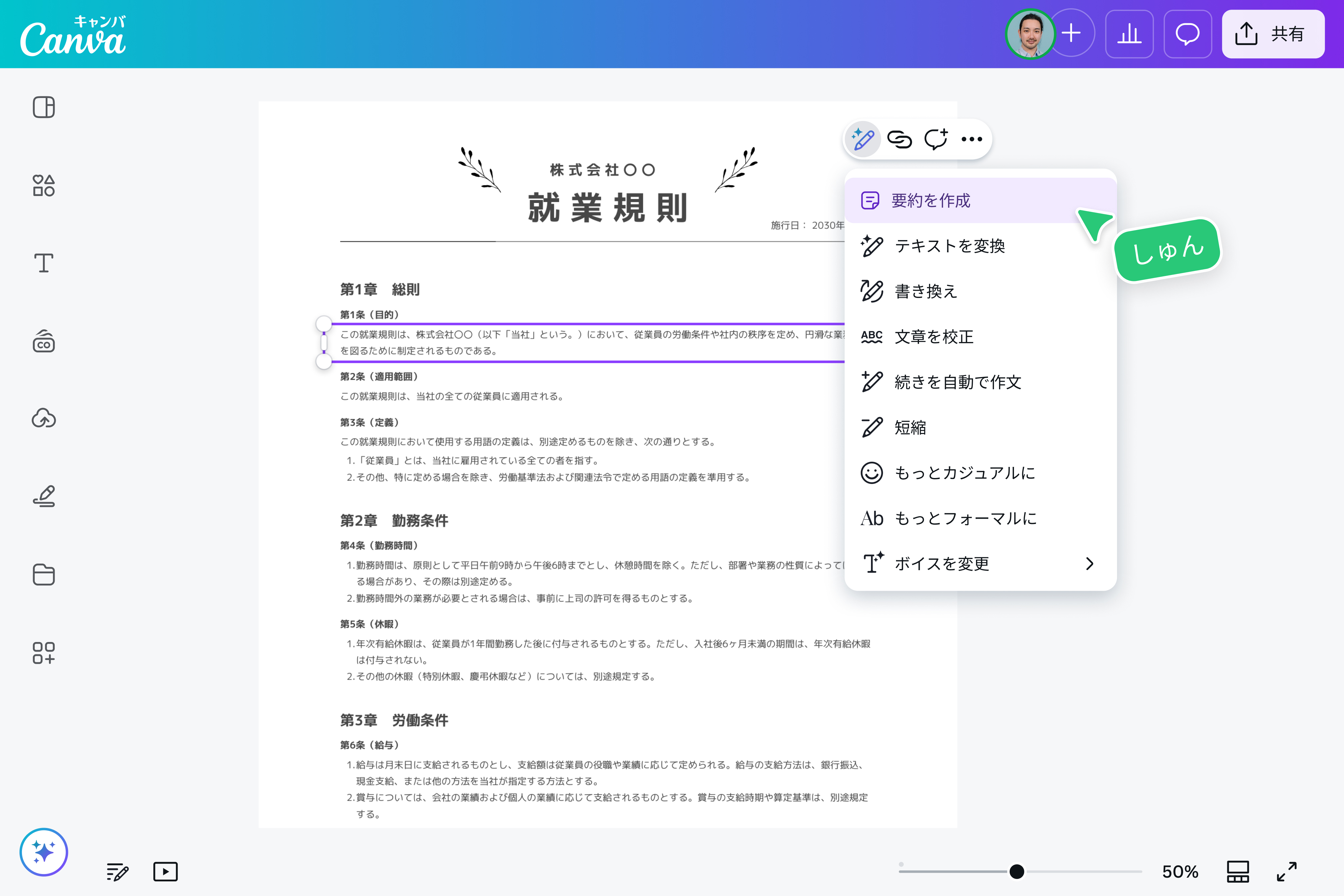This screenshot has height=896, width=1344.
Task: Choose 短縮 from the menu
Action: point(981,427)
